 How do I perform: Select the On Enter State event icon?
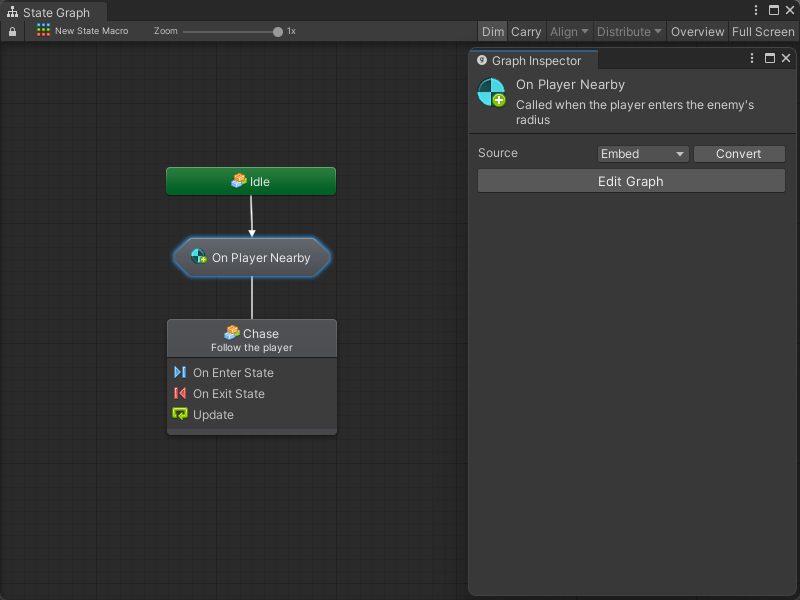[x=180, y=372]
